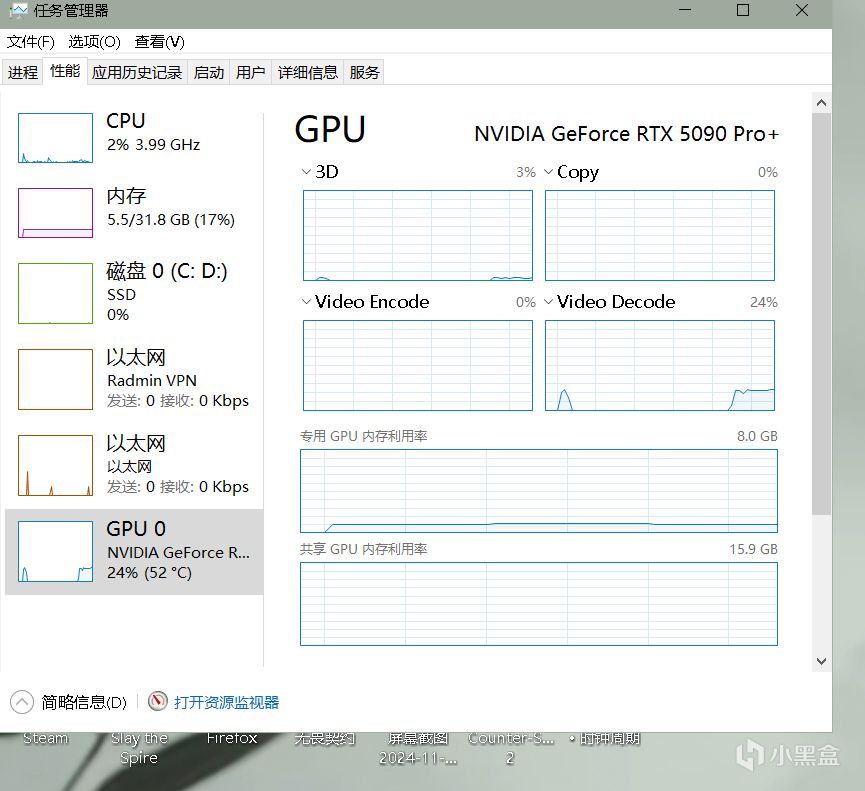This screenshot has height=791, width=865.
Task: Open the Counter-Strike 2 desktop shortcut
Action: point(511,748)
